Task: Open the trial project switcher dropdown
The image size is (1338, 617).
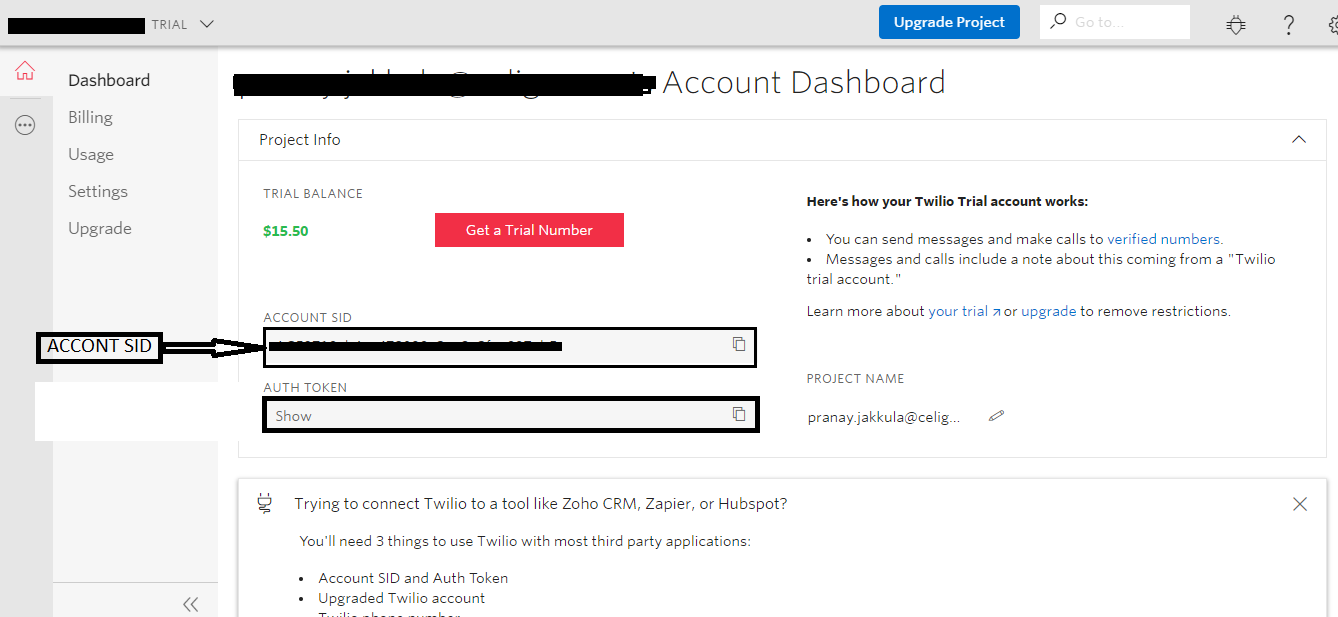Action: pos(207,24)
